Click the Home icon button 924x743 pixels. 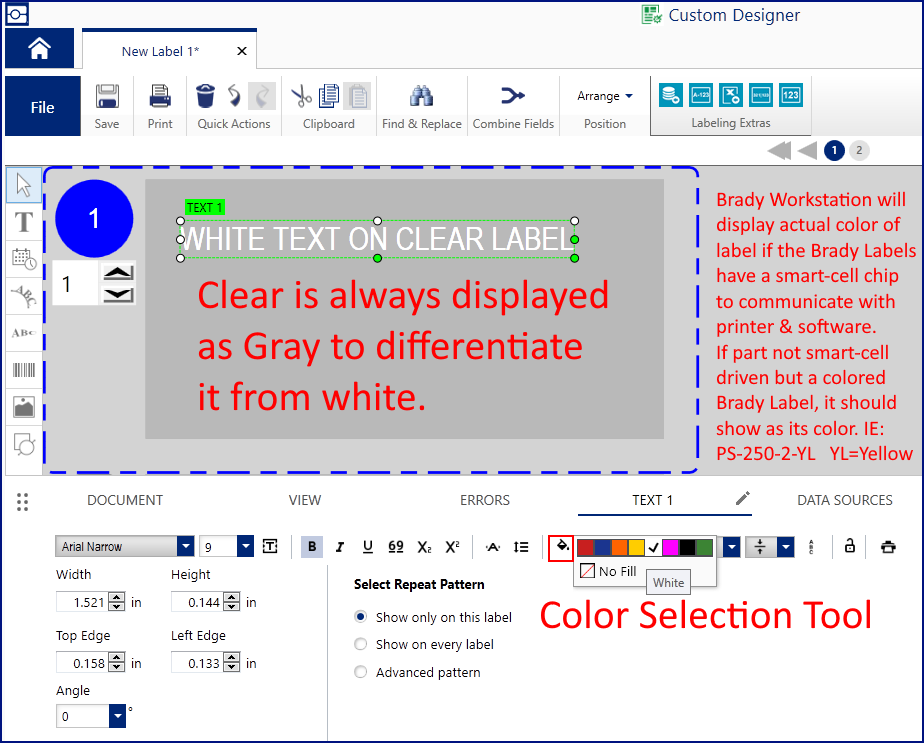coord(39,48)
